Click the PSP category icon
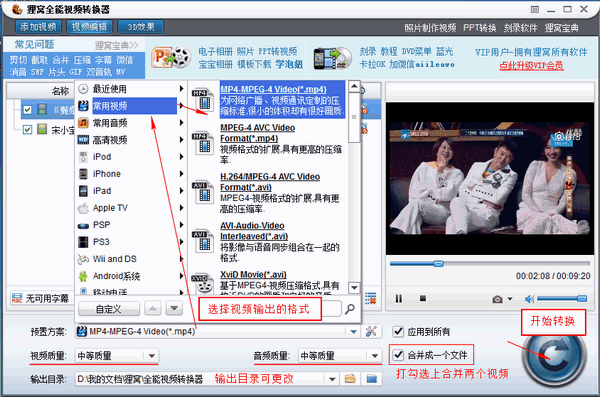 click(x=83, y=225)
